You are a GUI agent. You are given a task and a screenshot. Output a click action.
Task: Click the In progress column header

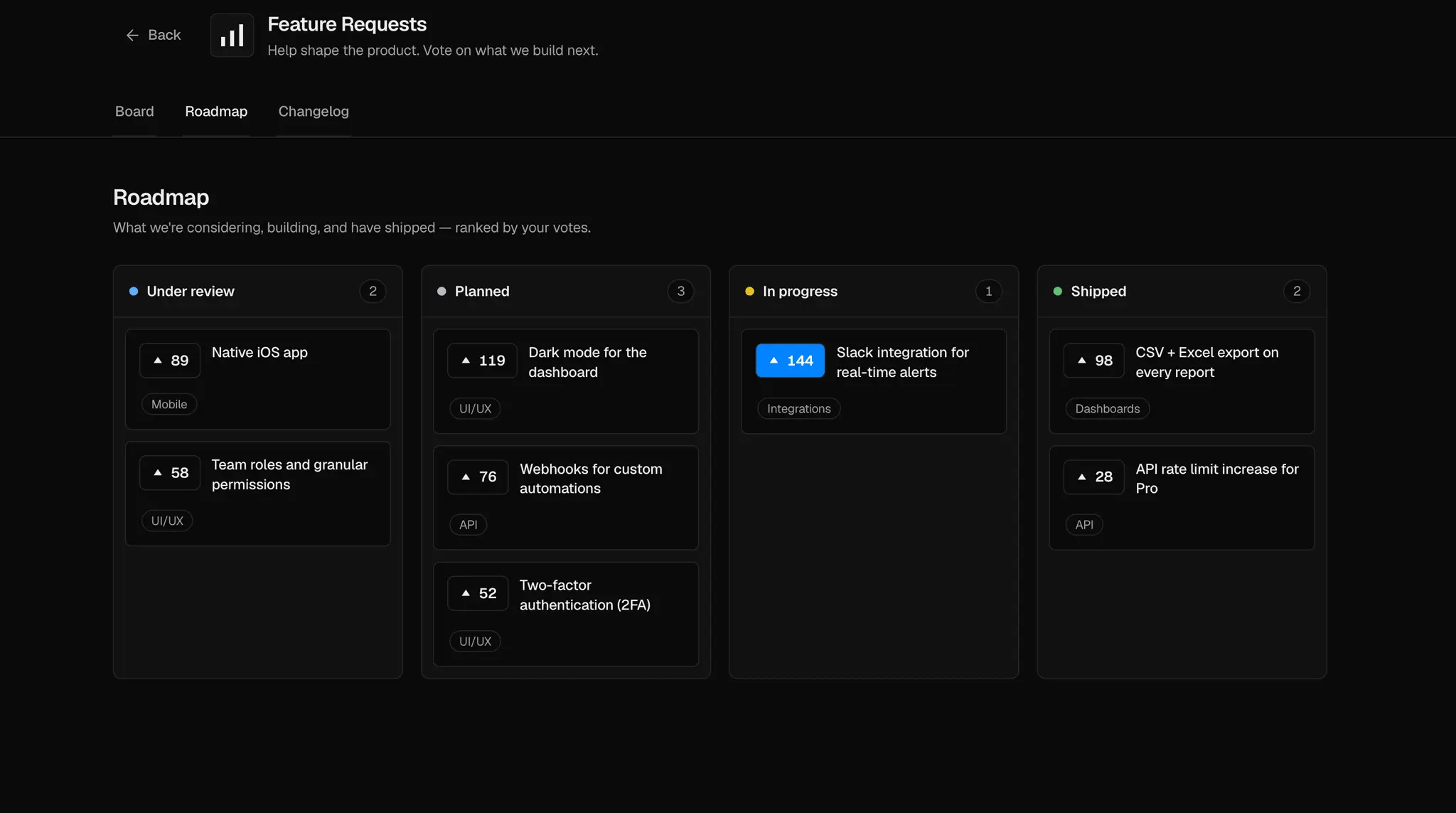tap(874, 292)
